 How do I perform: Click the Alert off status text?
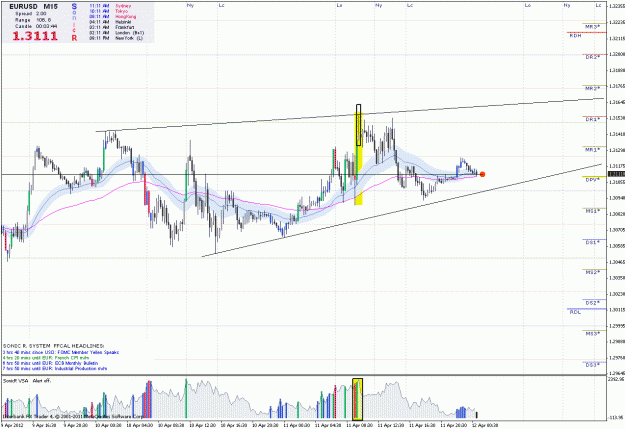click(x=41, y=381)
